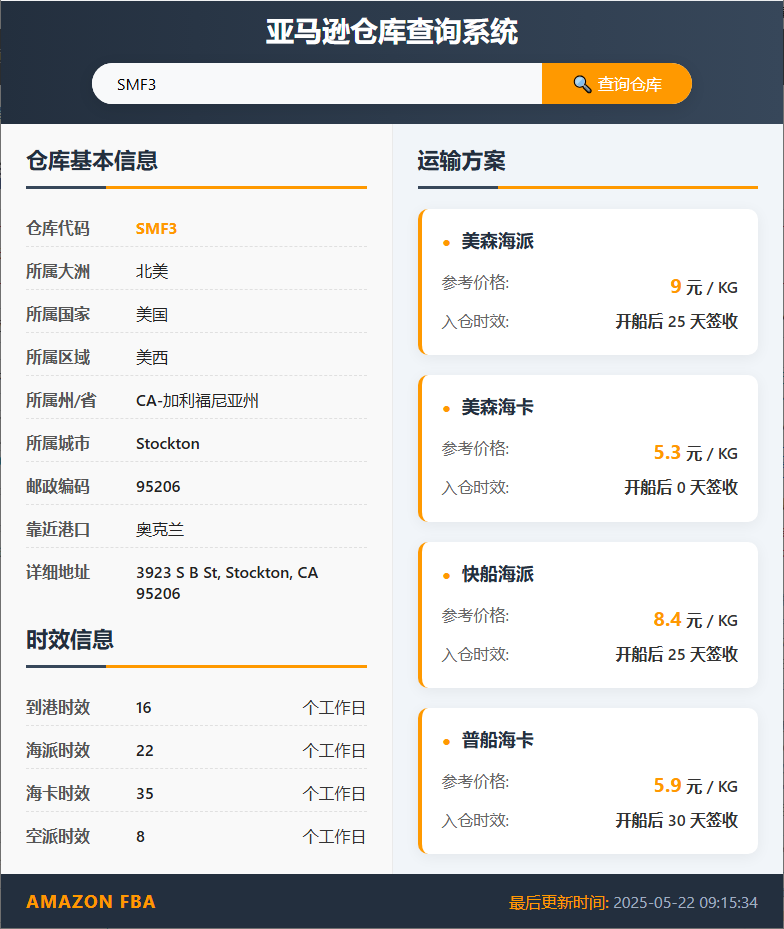The height and width of the screenshot is (929, 784).
Task: Click the 奥克兰 nearby port value
Action: (x=160, y=530)
